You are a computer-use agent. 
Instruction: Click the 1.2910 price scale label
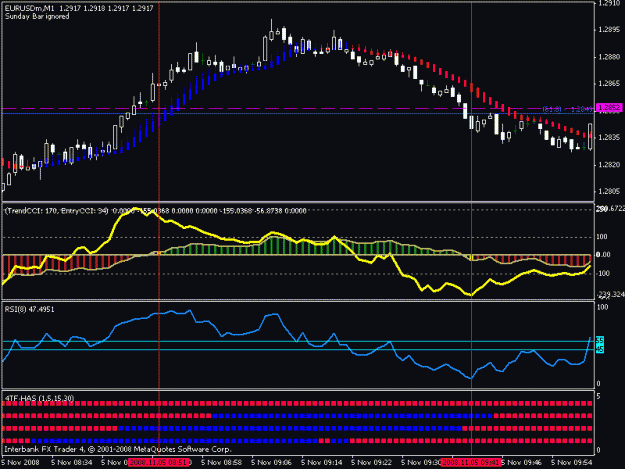[609, 4]
